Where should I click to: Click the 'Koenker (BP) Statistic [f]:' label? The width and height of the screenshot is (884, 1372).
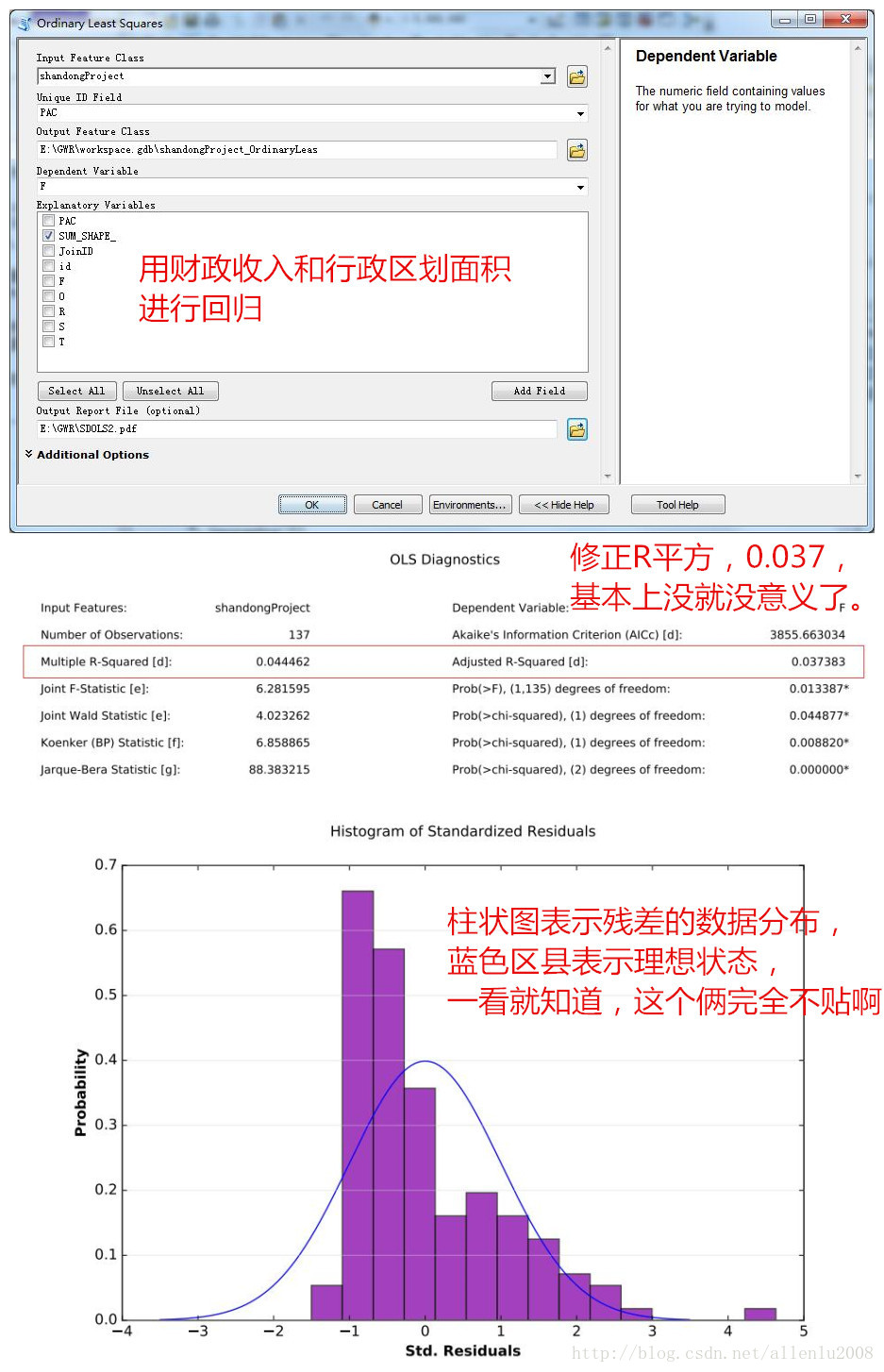point(112,743)
